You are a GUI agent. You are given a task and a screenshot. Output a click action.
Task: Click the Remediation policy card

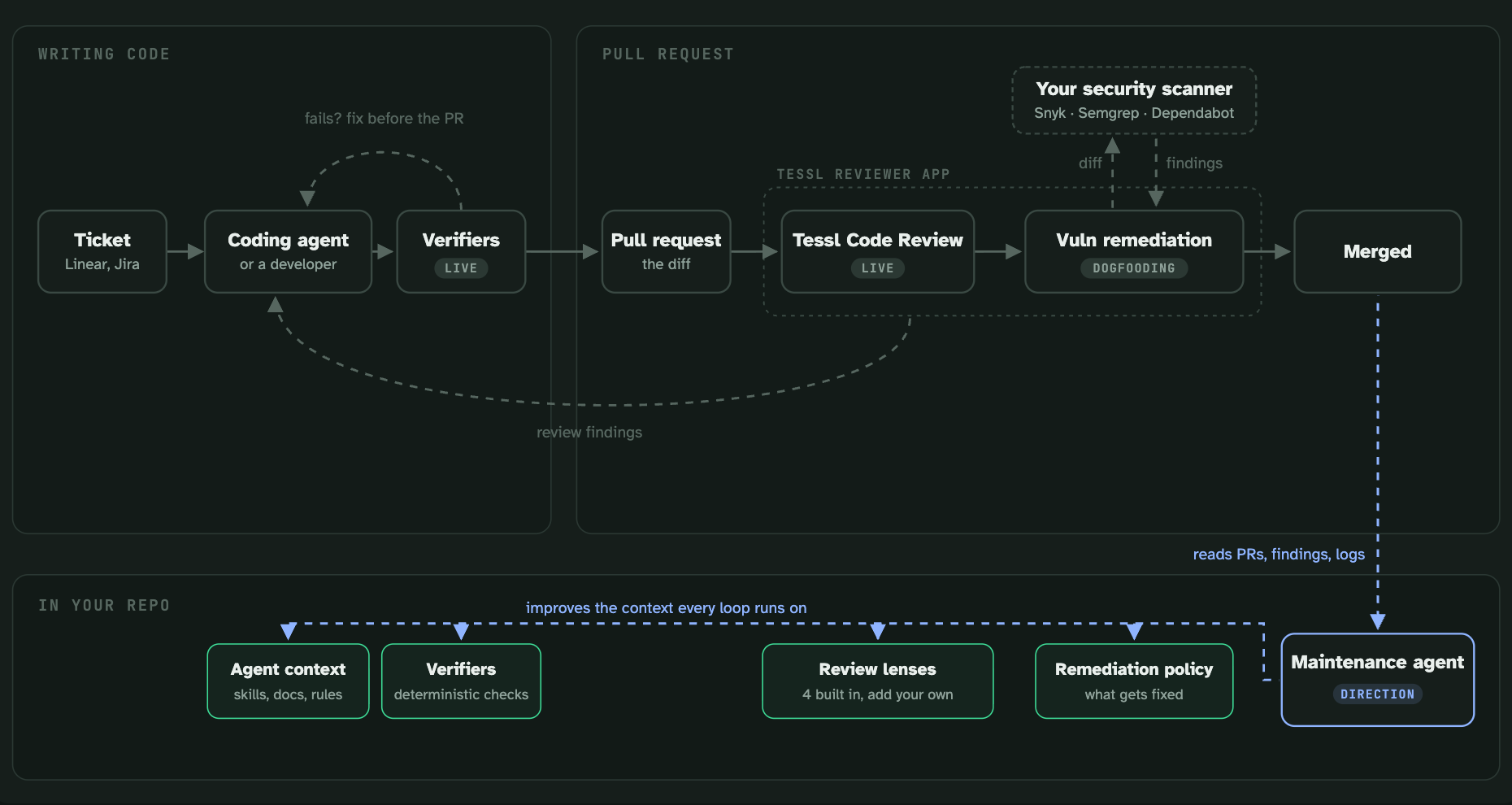[x=1134, y=681]
